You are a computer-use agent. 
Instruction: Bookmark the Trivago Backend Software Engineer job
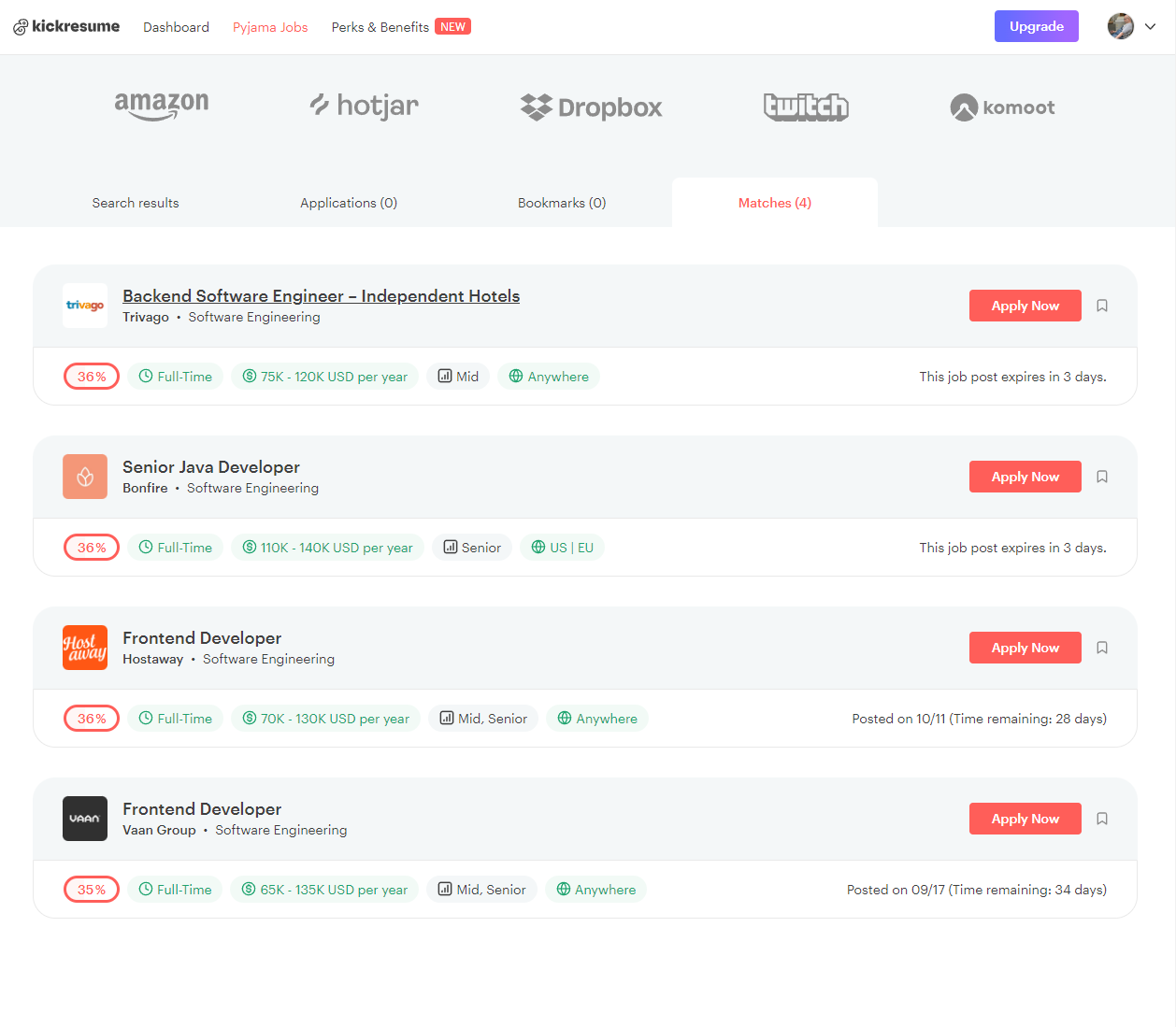click(x=1102, y=306)
